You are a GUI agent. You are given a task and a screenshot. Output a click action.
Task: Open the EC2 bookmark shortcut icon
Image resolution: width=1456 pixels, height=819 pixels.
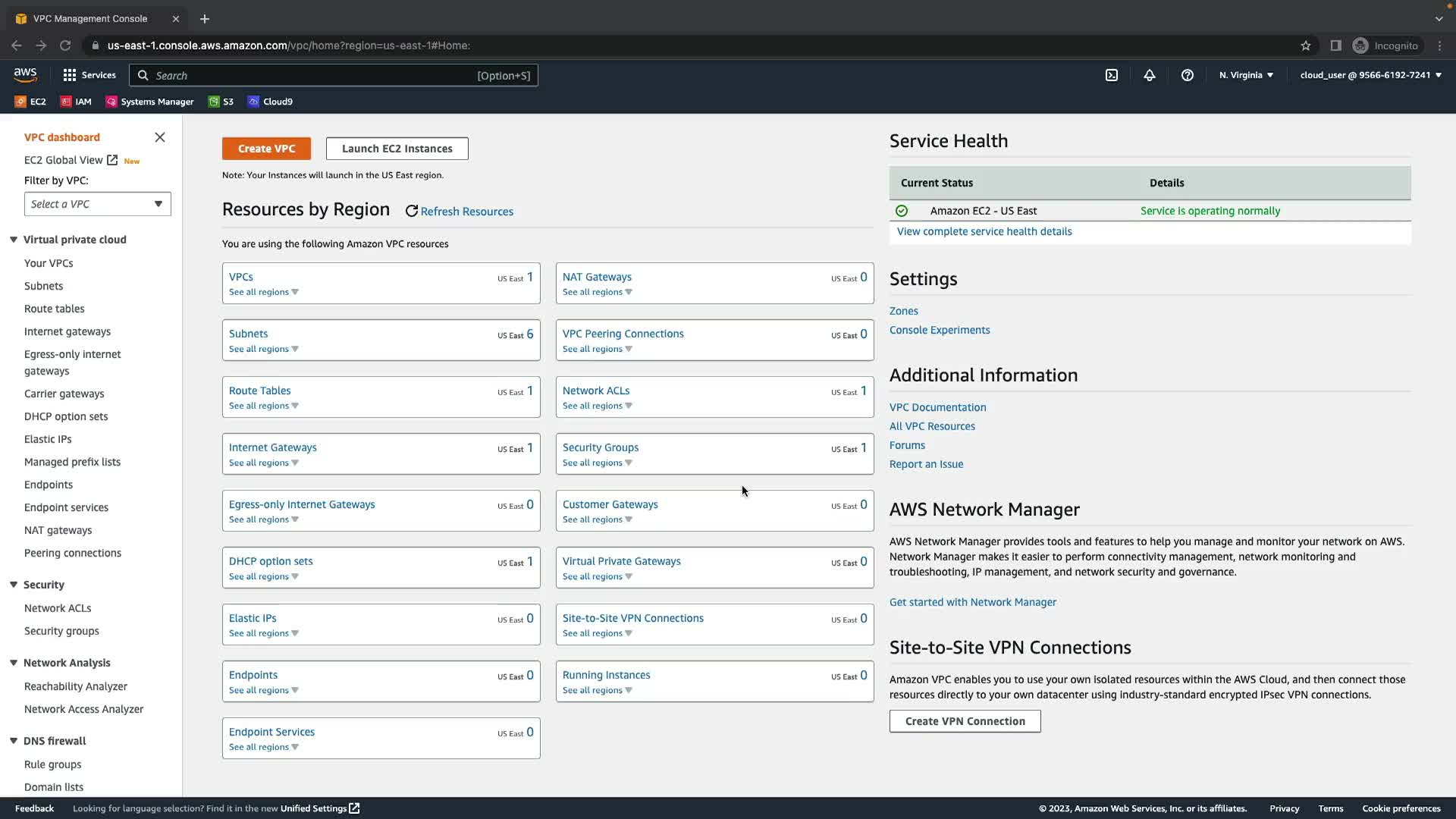(x=20, y=102)
